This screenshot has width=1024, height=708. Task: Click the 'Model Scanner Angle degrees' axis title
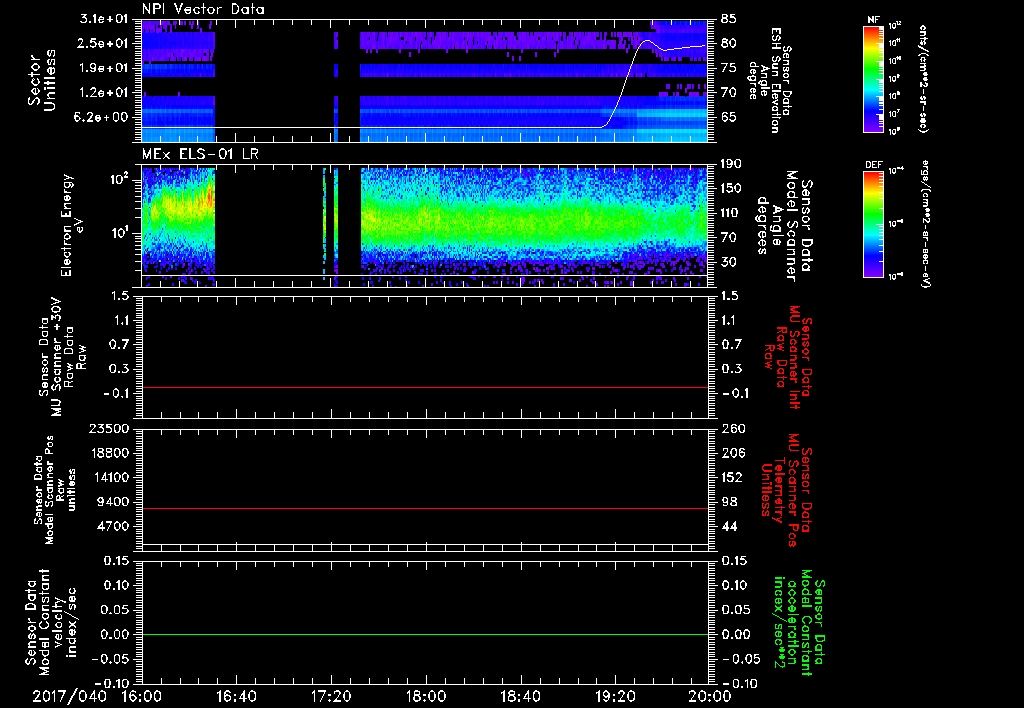click(x=784, y=226)
